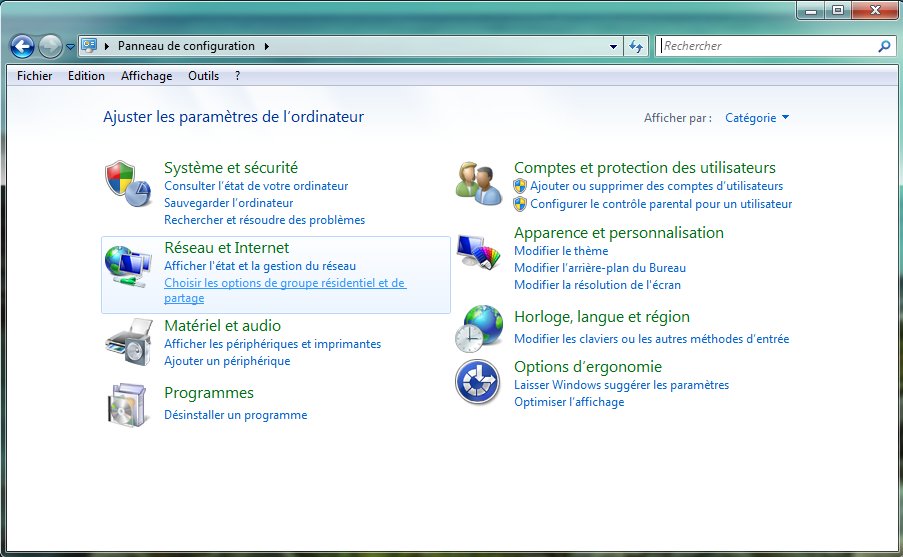This screenshot has width=903, height=557.
Task: Close the control panel window
Action: pyautogui.click(x=875, y=10)
